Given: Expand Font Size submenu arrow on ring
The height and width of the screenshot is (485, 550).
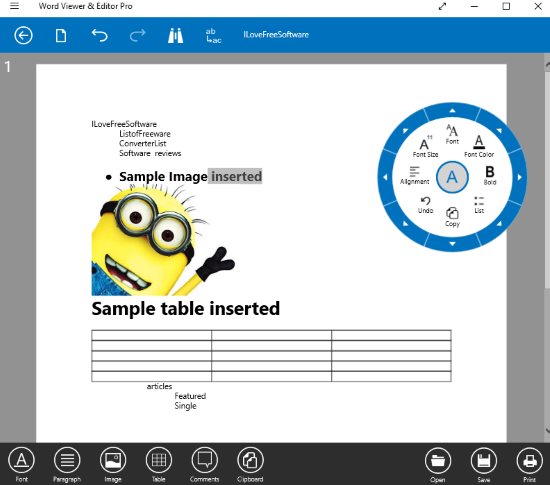Looking at the screenshot, I should (405, 131).
